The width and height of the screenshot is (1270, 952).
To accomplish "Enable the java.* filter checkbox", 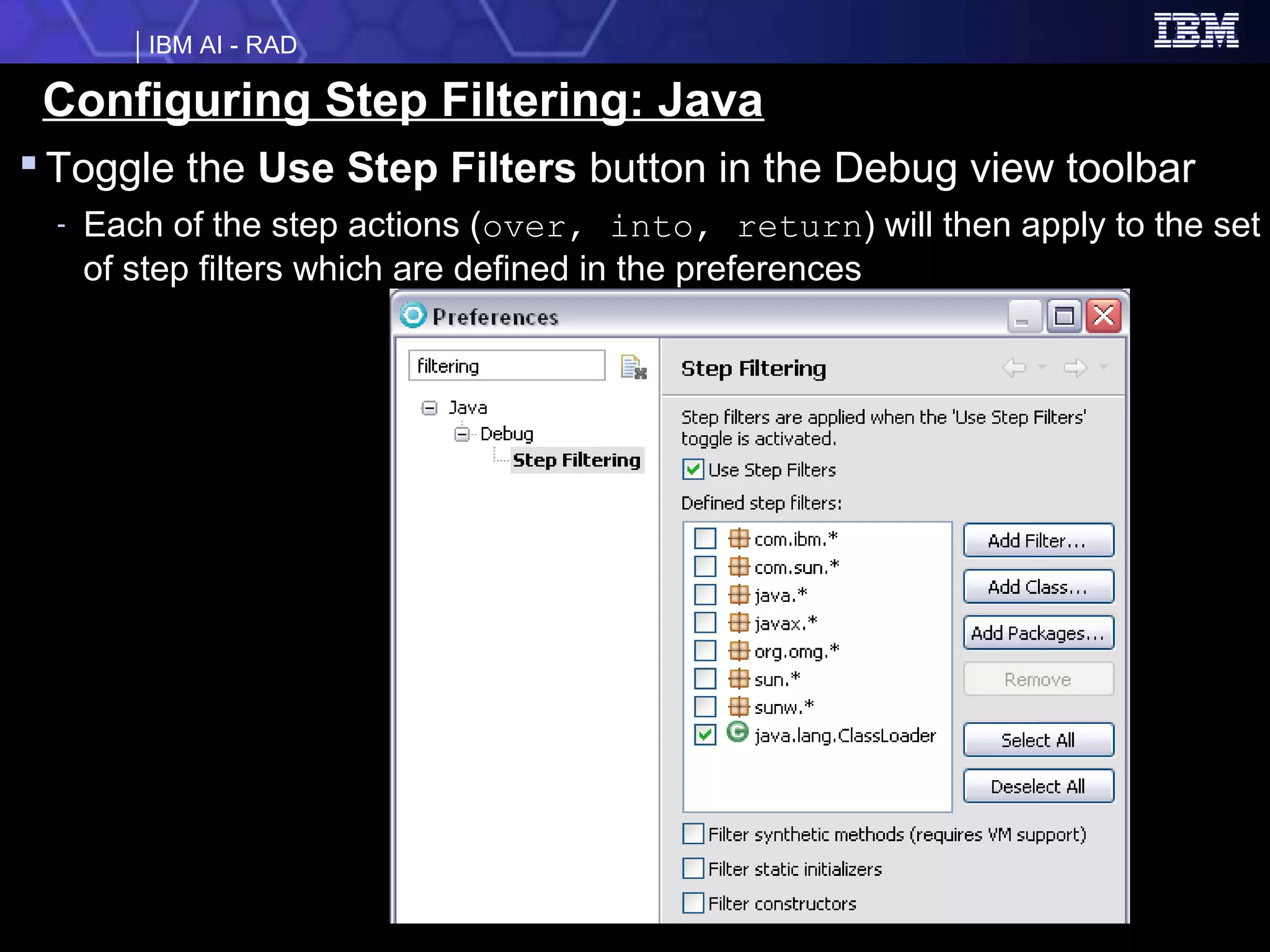I will pyautogui.click(x=705, y=594).
